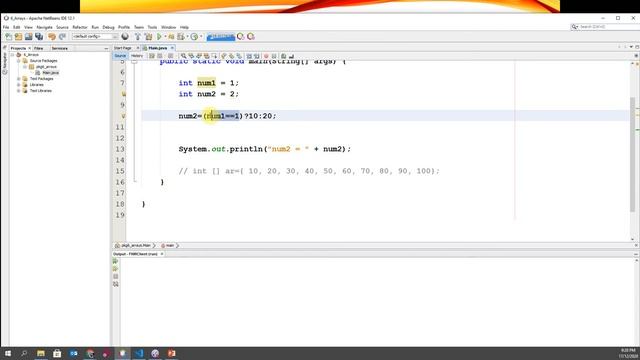Click the New Project toolbar icon
640x360 pixels.
18,37
